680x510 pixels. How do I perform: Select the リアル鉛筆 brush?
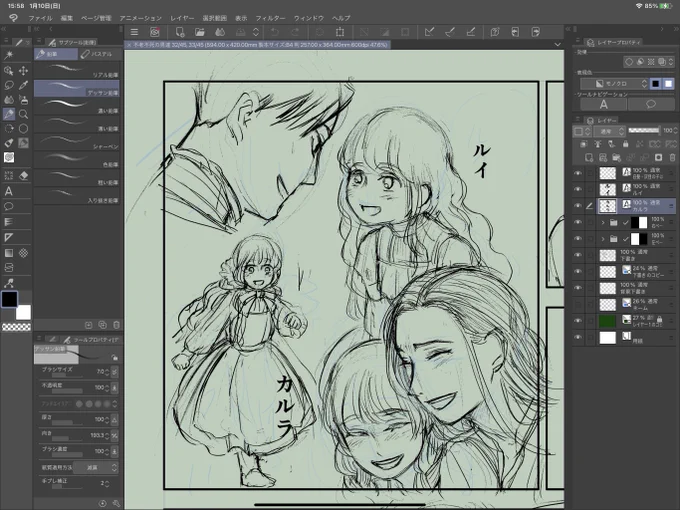(x=77, y=70)
